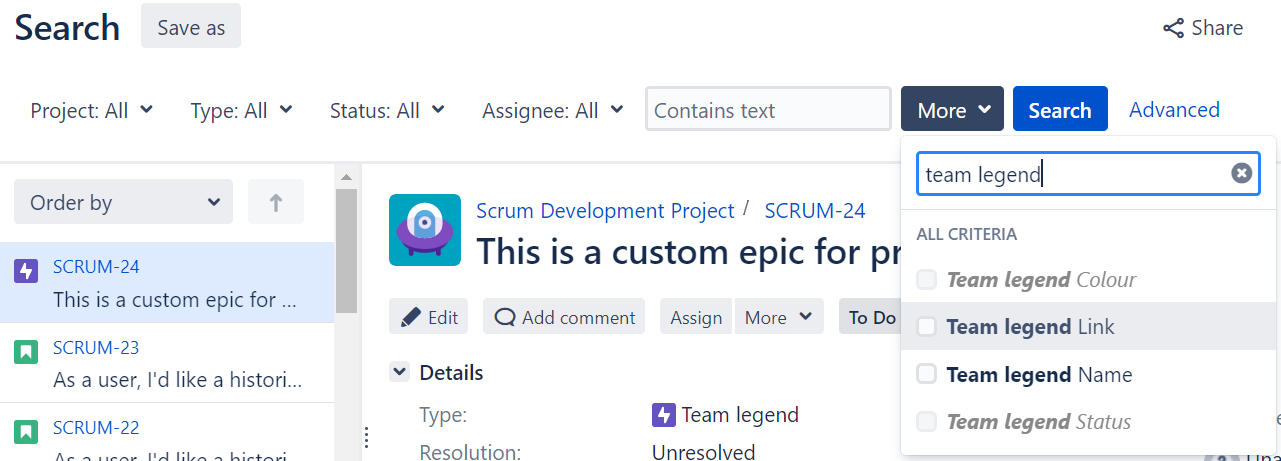Check the Team legend Link checkbox

click(927, 327)
